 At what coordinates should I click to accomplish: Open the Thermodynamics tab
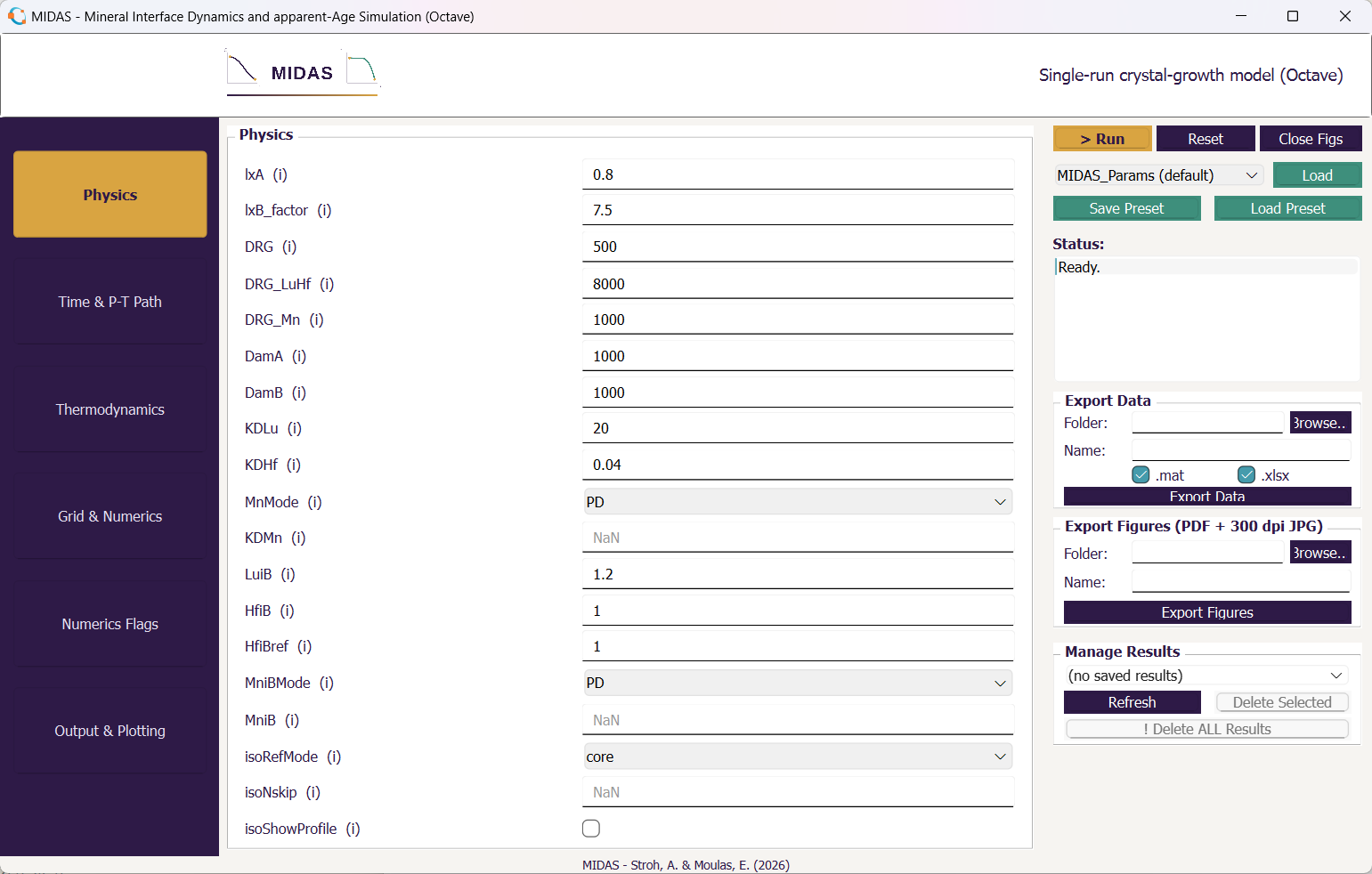coord(110,409)
